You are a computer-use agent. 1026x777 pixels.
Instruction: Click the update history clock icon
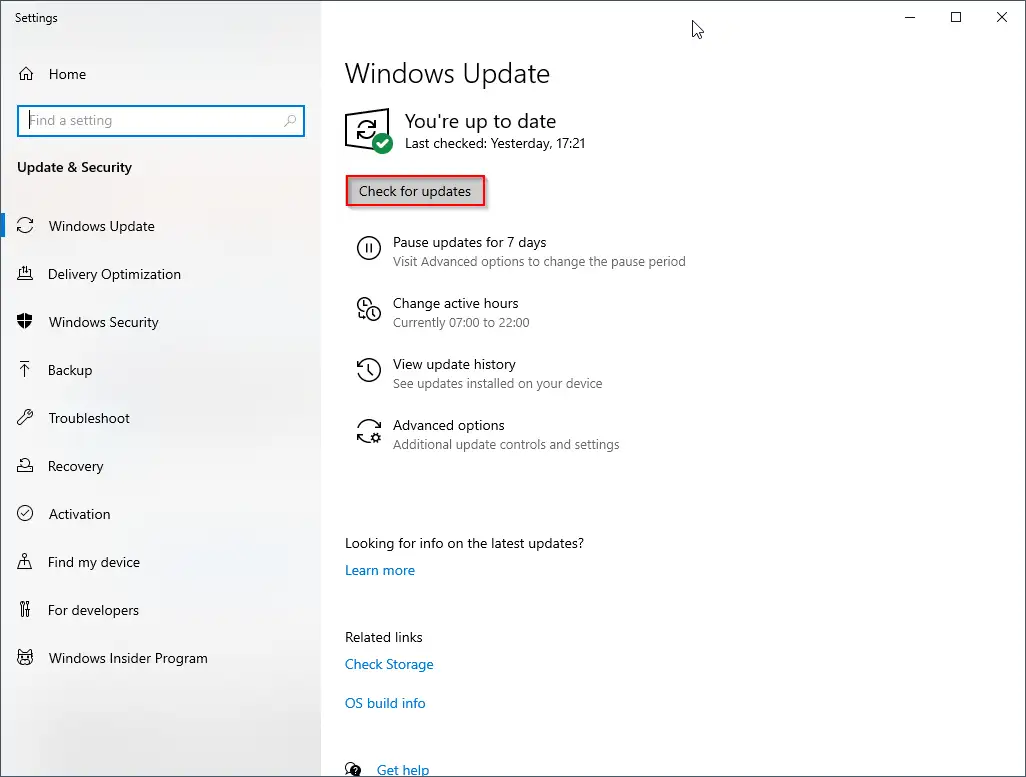tap(368, 370)
